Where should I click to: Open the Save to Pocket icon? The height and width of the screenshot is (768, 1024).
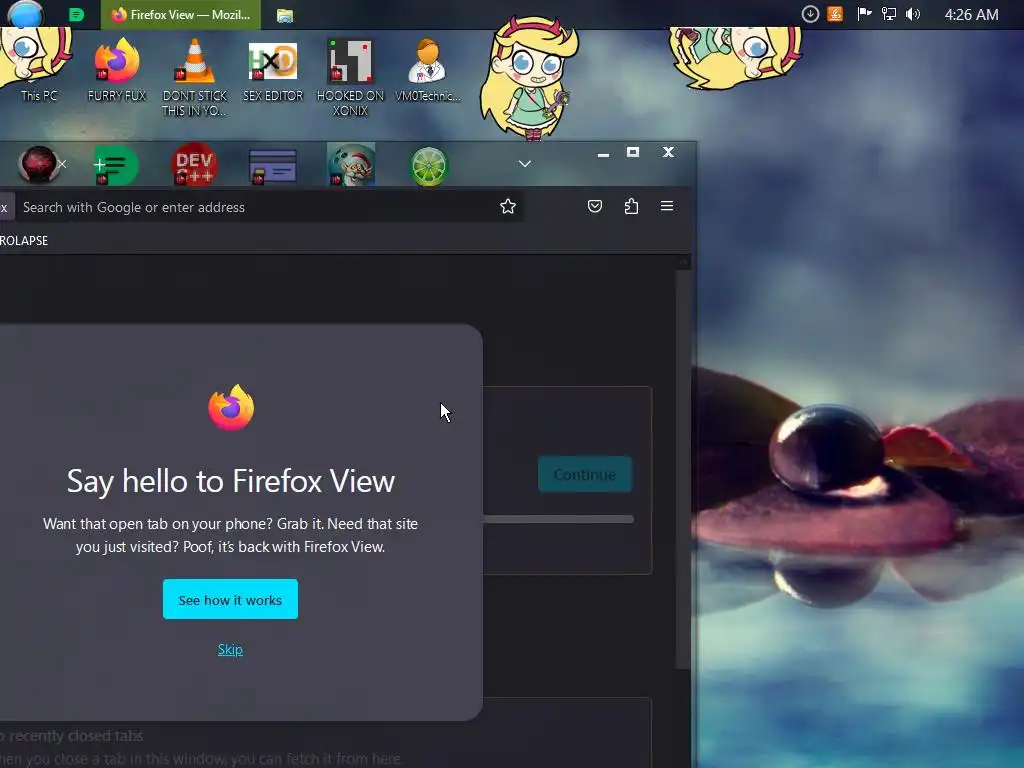pyautogui.click(x=594, y=206)
